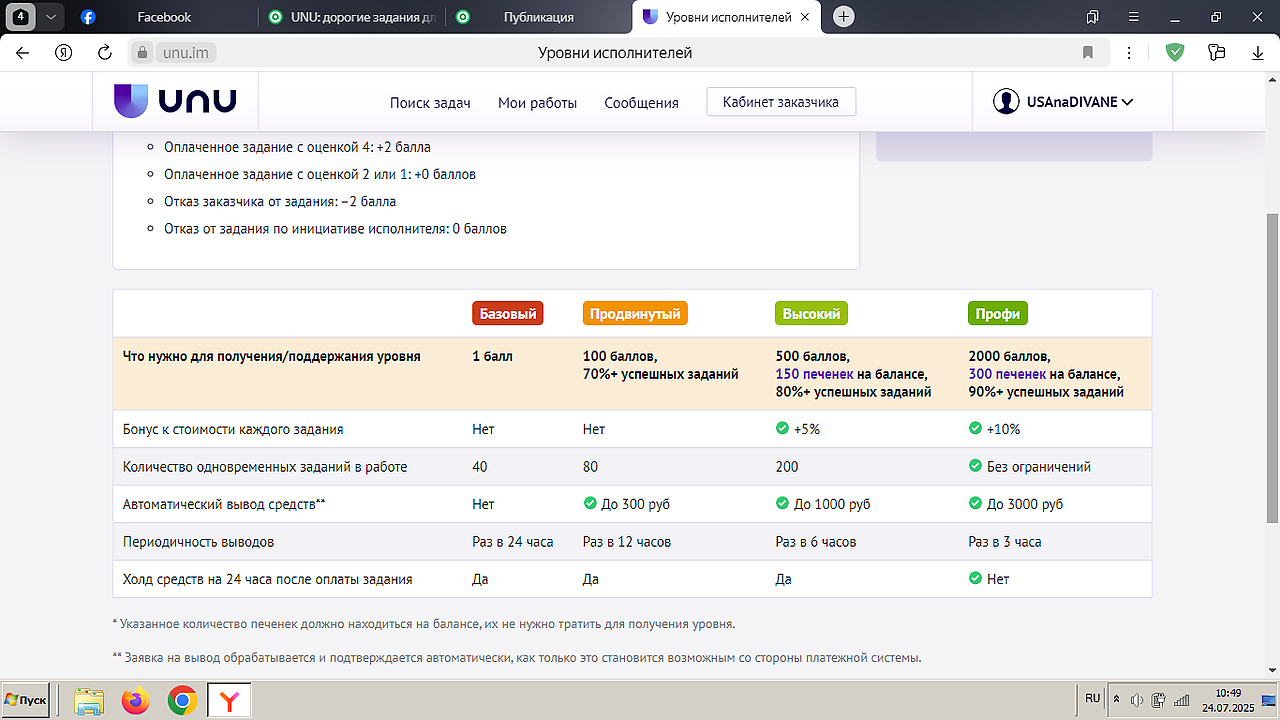The height and width of the screenshot is (720, 1280).
Task: Click the Продвинутый level badge
Action: point(635,313)
